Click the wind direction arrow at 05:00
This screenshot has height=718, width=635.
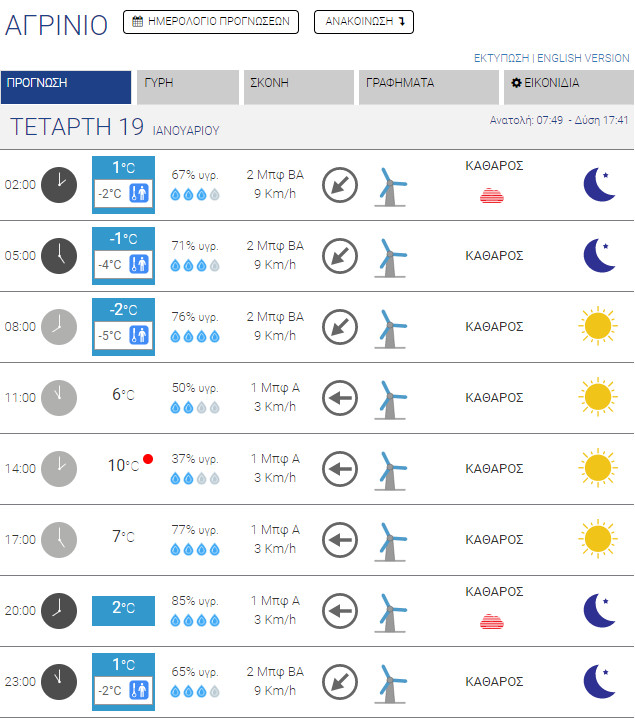pyautogui.click(x=340, y=256)
